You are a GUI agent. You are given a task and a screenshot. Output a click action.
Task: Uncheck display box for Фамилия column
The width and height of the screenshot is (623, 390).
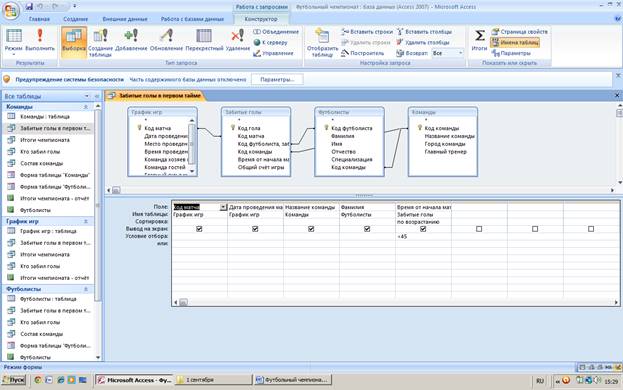(367, 229)
